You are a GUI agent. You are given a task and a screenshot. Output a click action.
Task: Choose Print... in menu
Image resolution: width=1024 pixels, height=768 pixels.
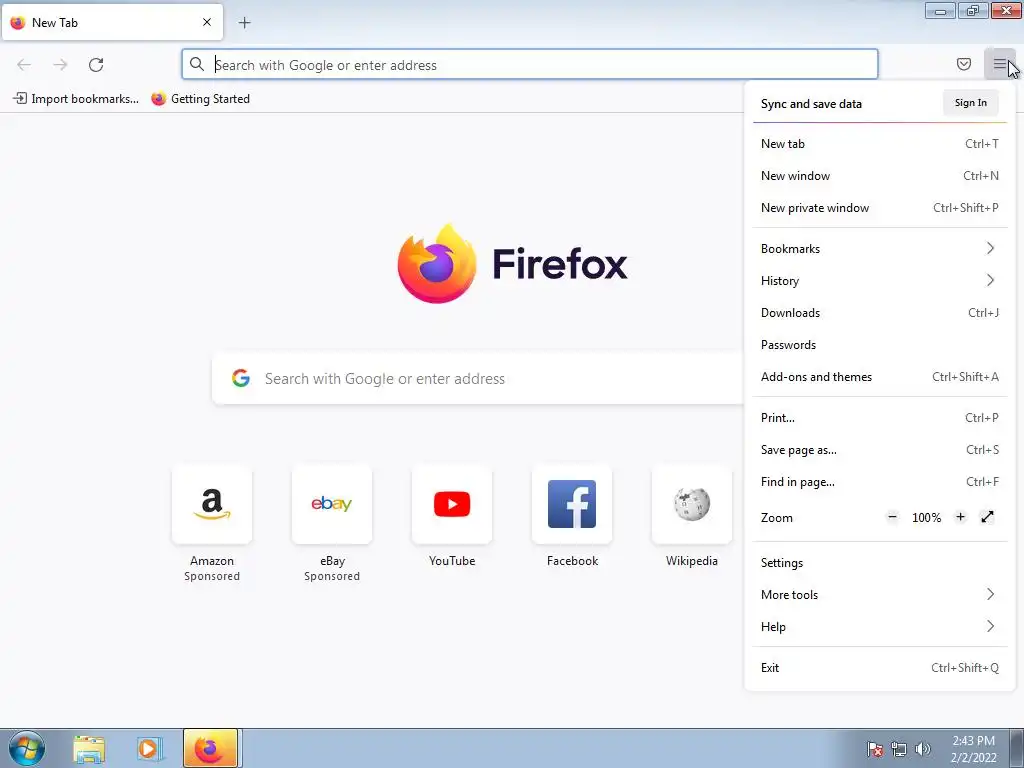coord(880,418)
